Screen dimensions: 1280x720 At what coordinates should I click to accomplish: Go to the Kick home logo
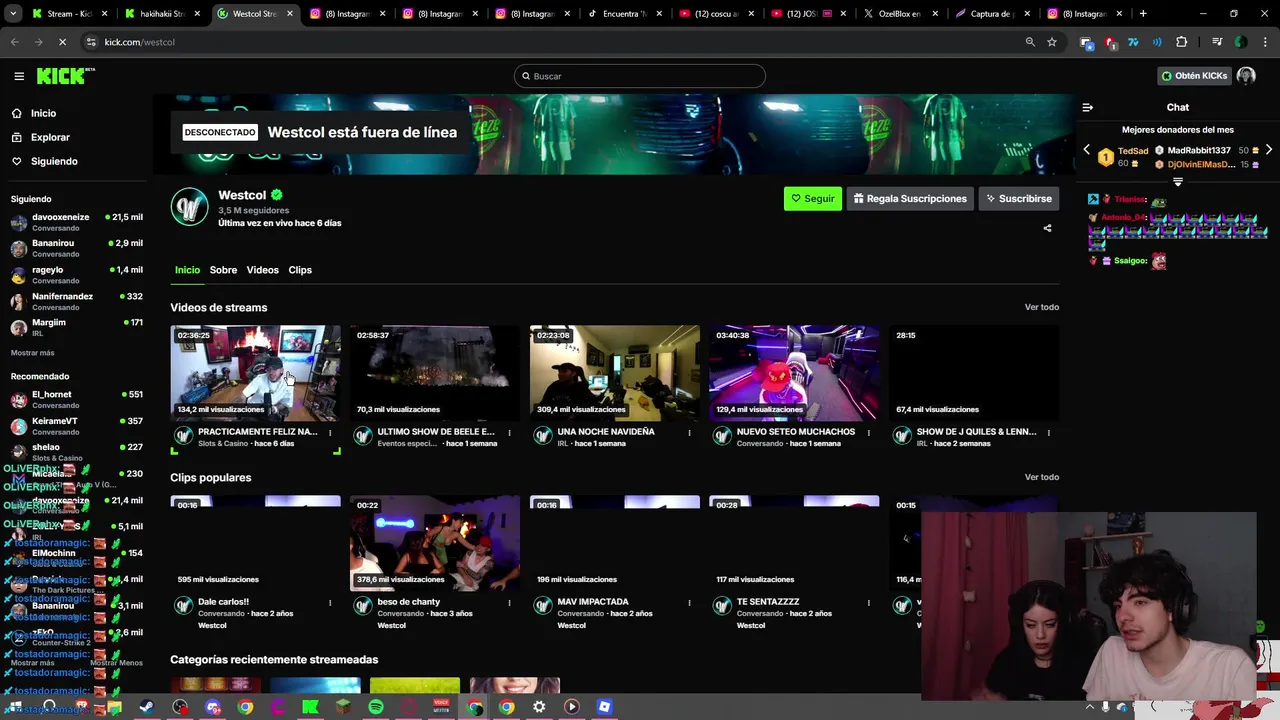(65, 76)
